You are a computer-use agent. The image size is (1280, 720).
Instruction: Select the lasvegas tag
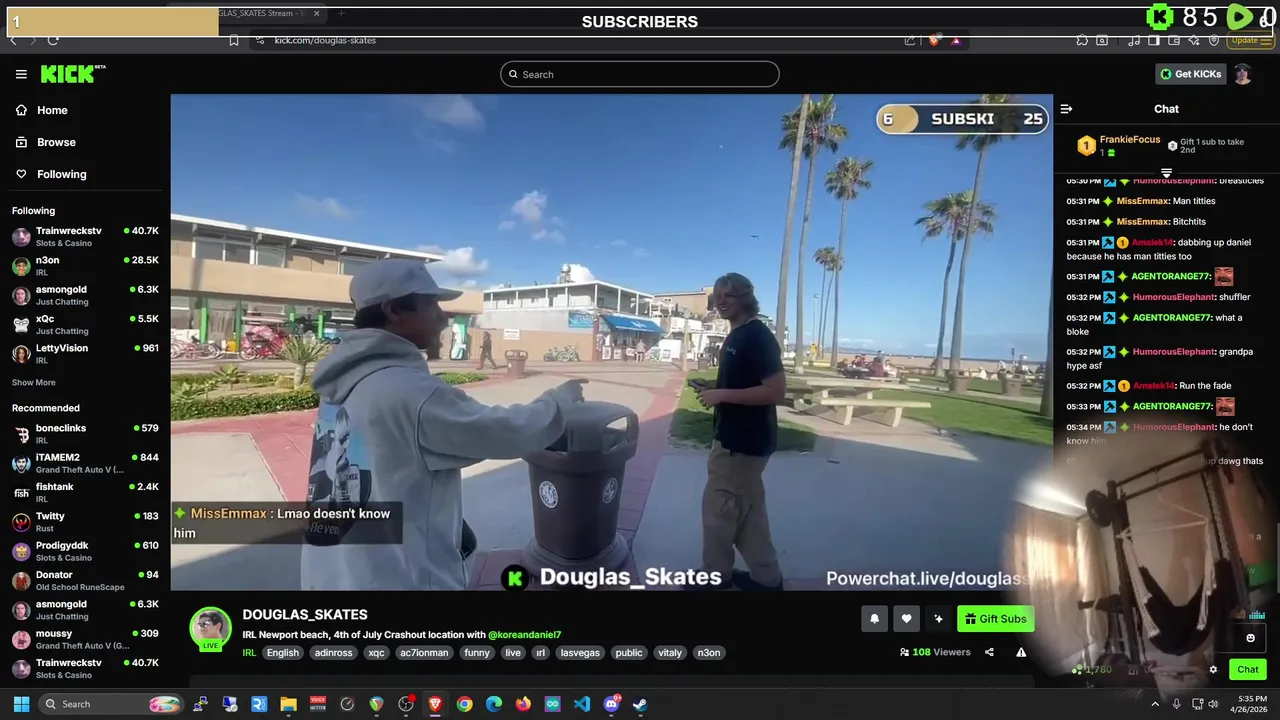pos(580,653)
